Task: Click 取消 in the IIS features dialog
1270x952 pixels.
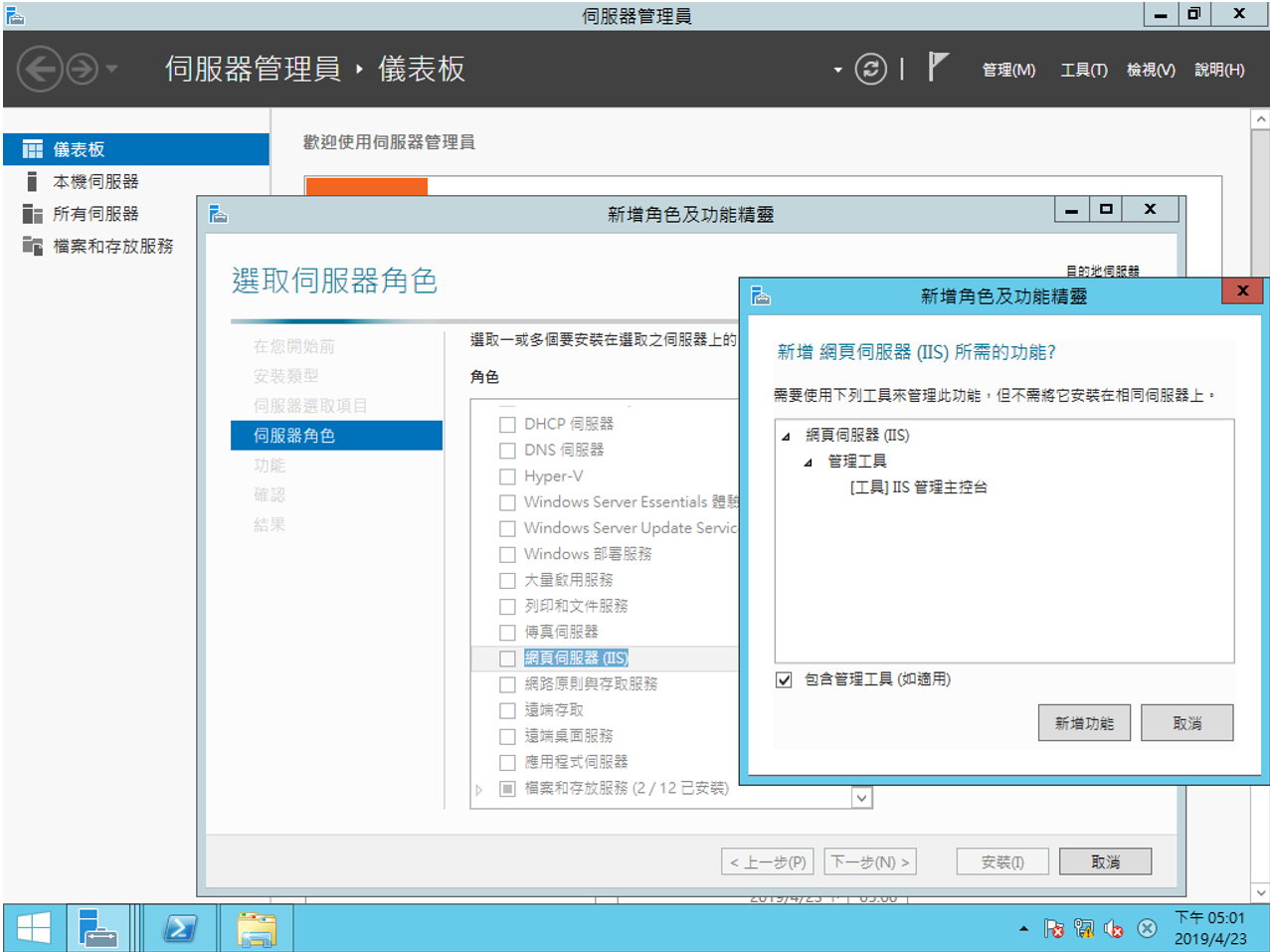Action: click(x=1186, y=723)
